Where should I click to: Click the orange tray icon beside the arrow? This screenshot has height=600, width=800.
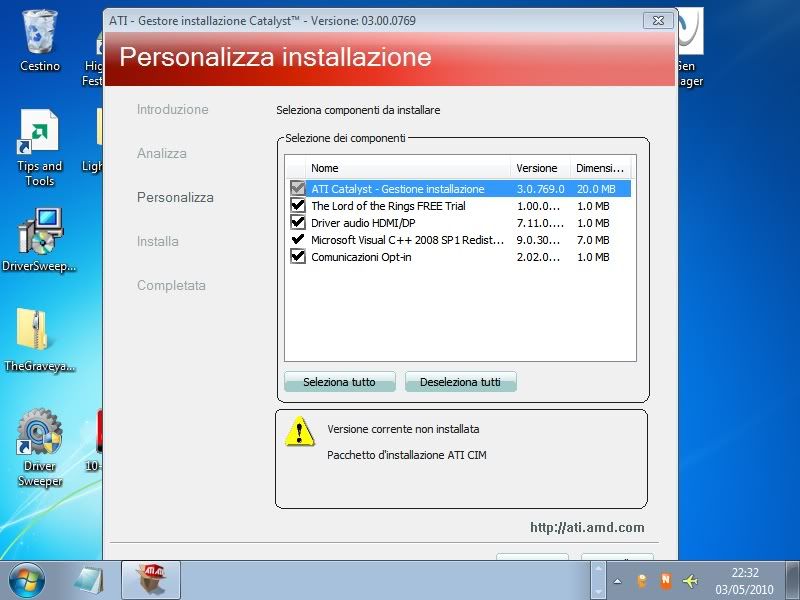[642, 581]
